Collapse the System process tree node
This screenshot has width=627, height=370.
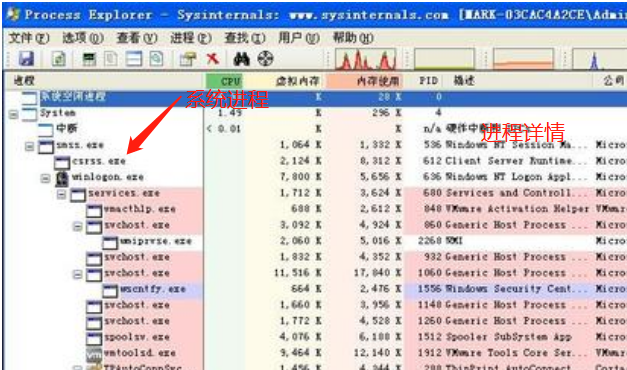[x=13, y=115]
